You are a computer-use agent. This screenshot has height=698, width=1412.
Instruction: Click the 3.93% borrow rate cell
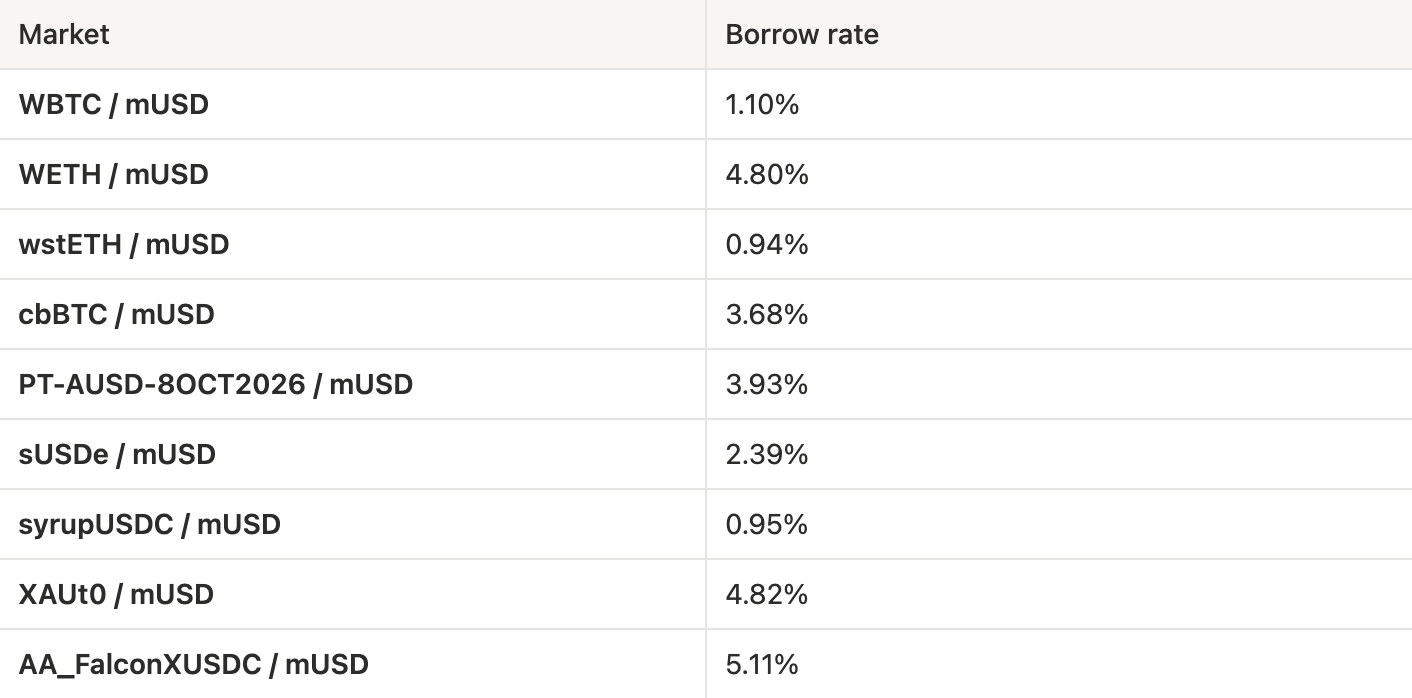point(1059,384)
